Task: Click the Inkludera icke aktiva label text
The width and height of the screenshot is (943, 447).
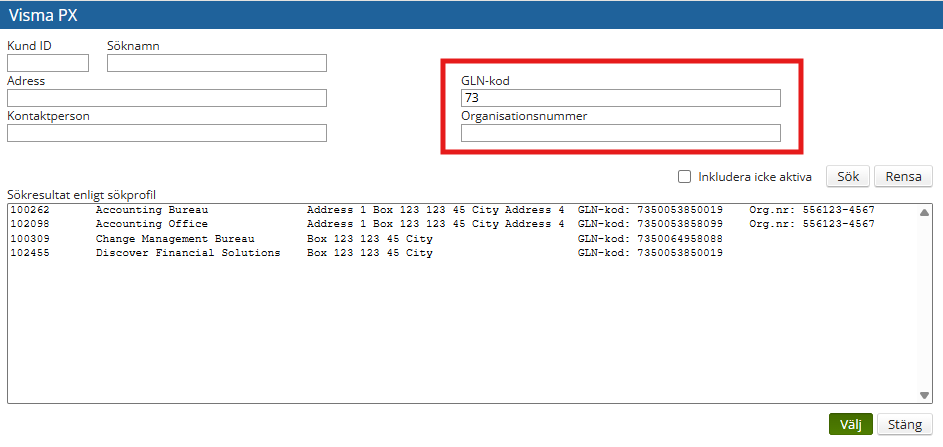Action: coord(755,177)
